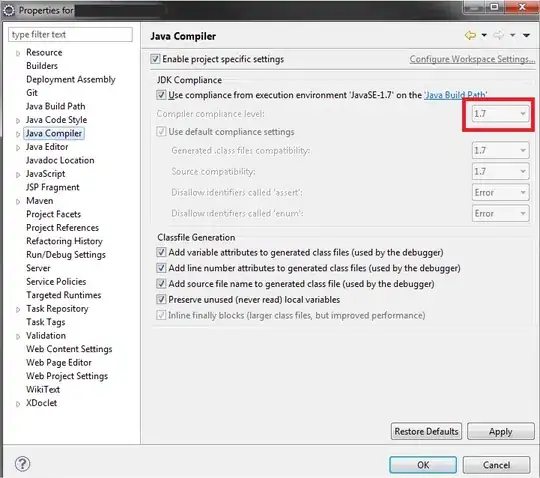This screenshot has width=540, height=478.
Task: Open Disallow identifiers called 'assert' dropdown
Action: pos(500,193)
